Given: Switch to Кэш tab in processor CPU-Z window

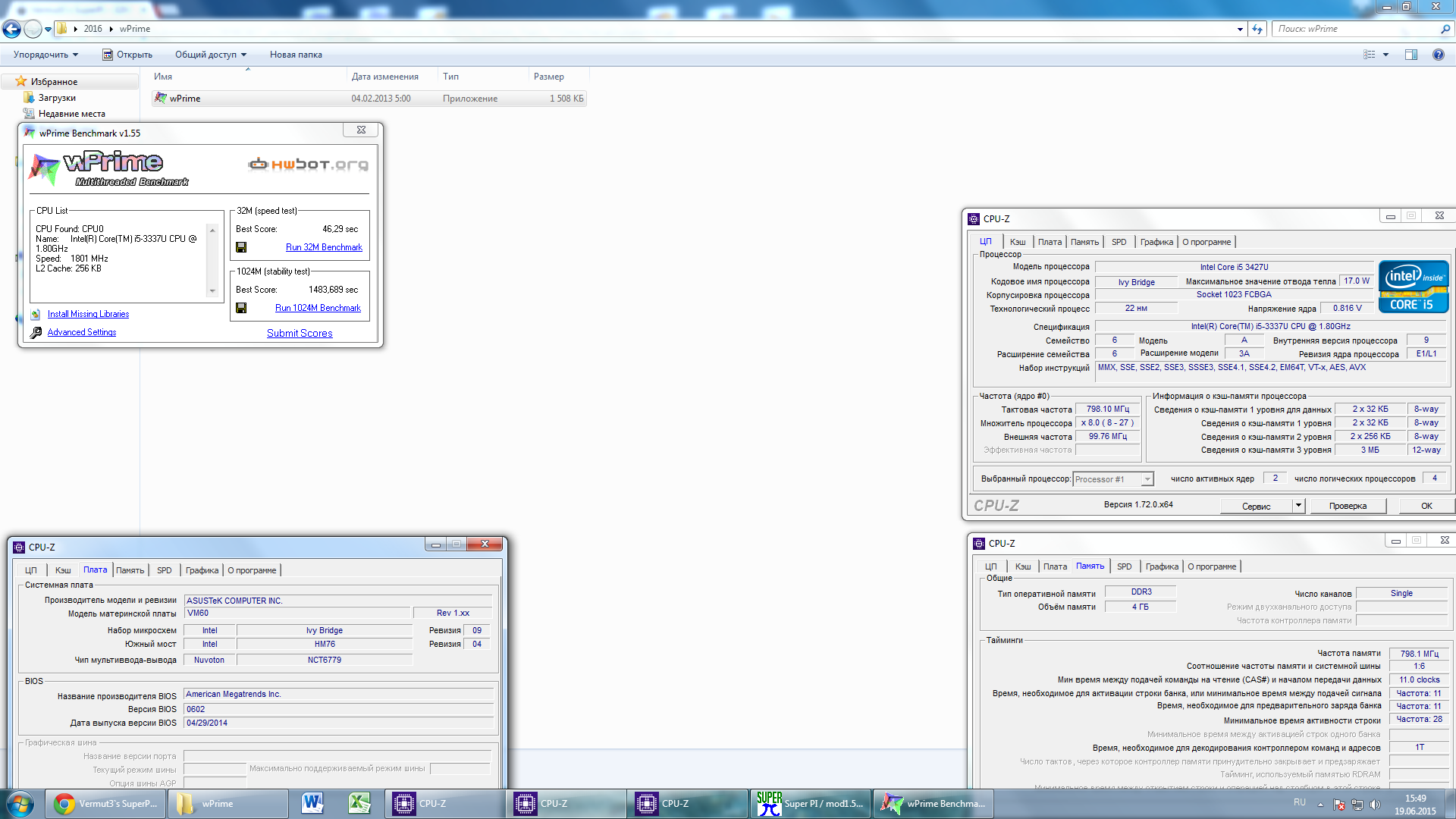Looking at the screenshot, I should point(1017,242).
